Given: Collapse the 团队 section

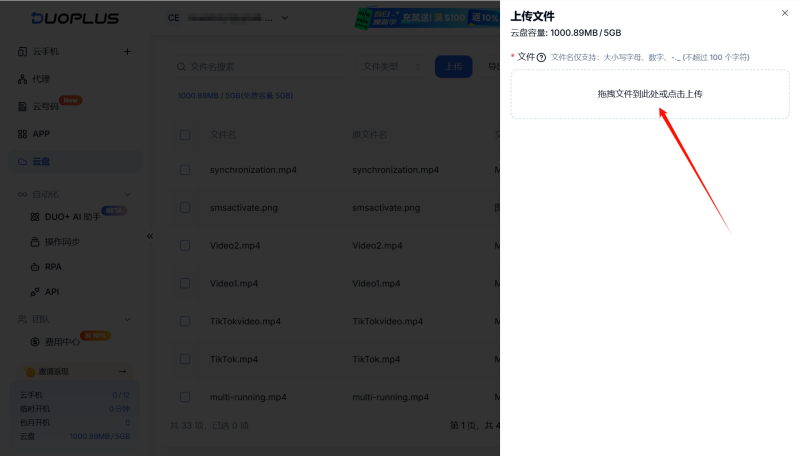Looking at the screenshot, I should tap(127, 319).
